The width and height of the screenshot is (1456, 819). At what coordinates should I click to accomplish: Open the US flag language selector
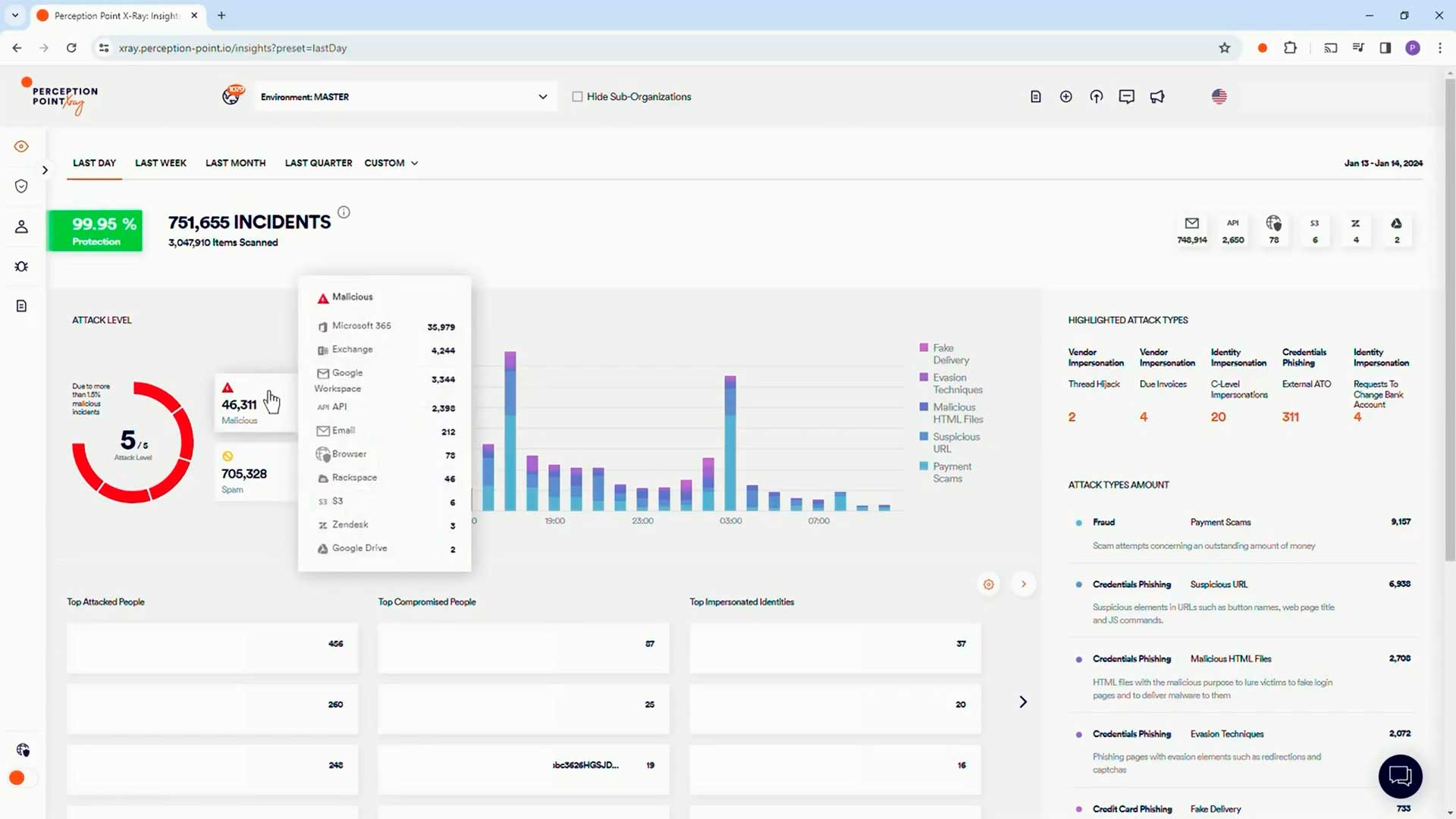click(x=1219, y=96)
